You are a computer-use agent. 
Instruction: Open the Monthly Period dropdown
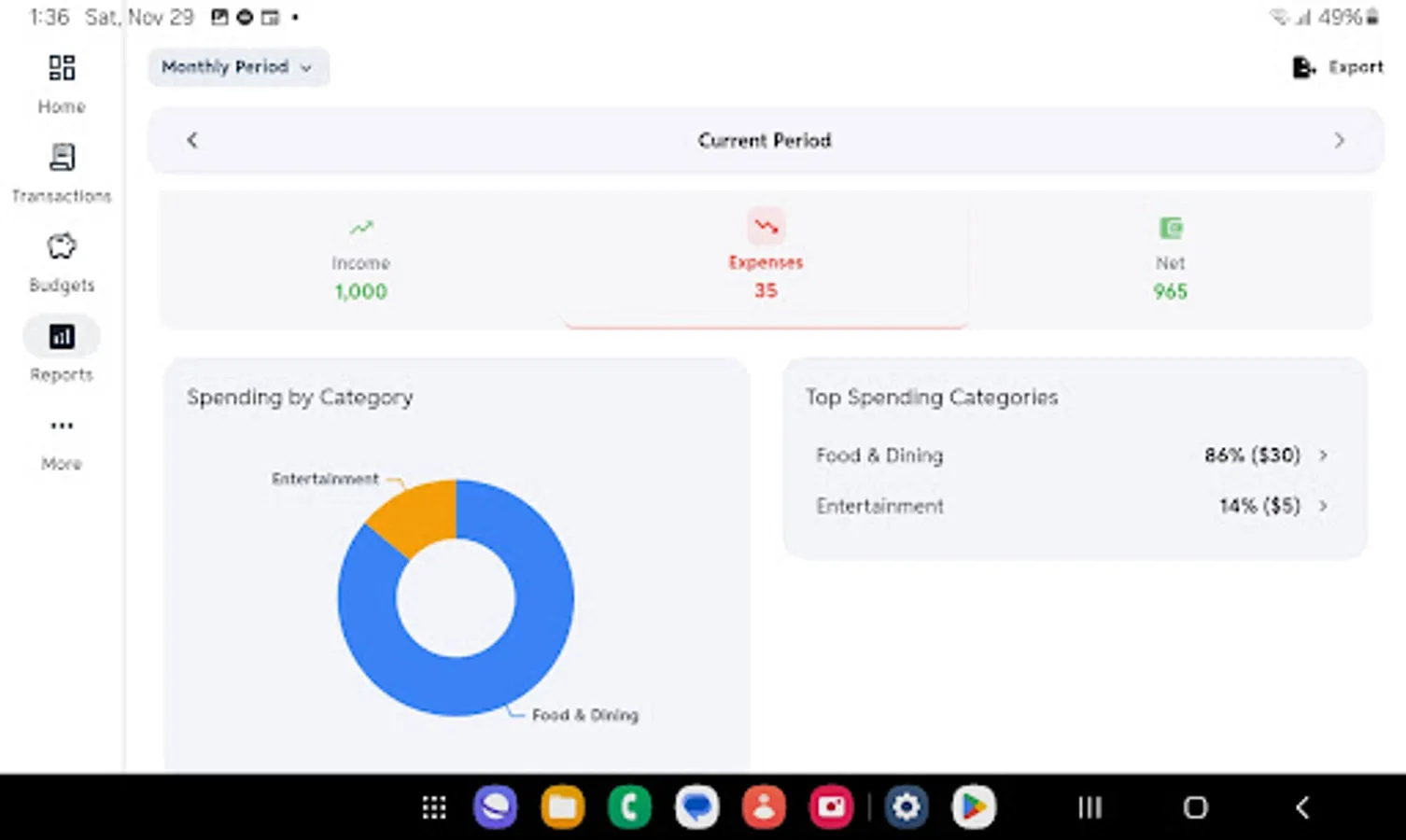click(x=237, y=66)
